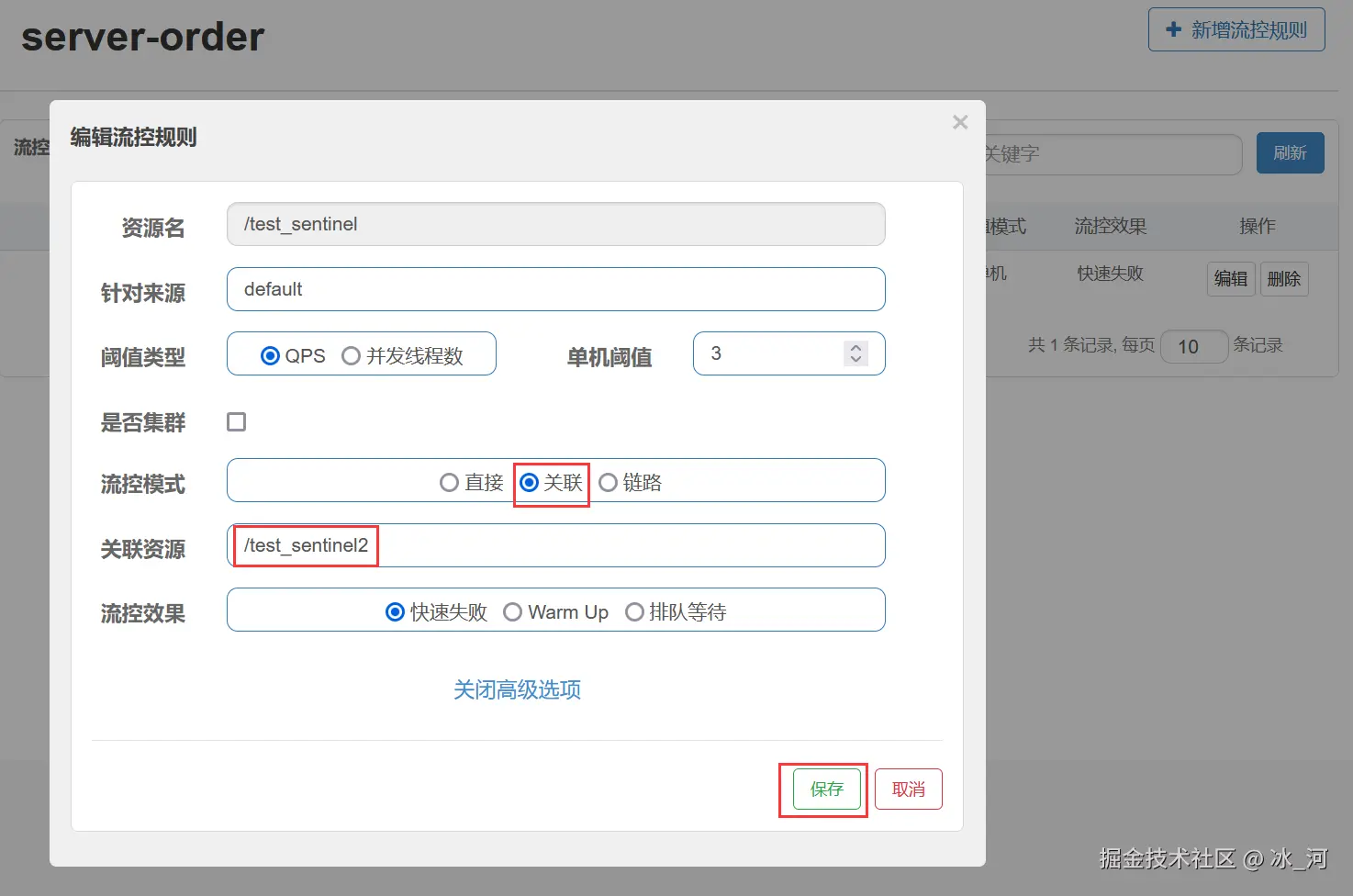Decrease the 单机阈值 with down arrow
This screenshot has height=896, width=1353.
tap(855, 359)
